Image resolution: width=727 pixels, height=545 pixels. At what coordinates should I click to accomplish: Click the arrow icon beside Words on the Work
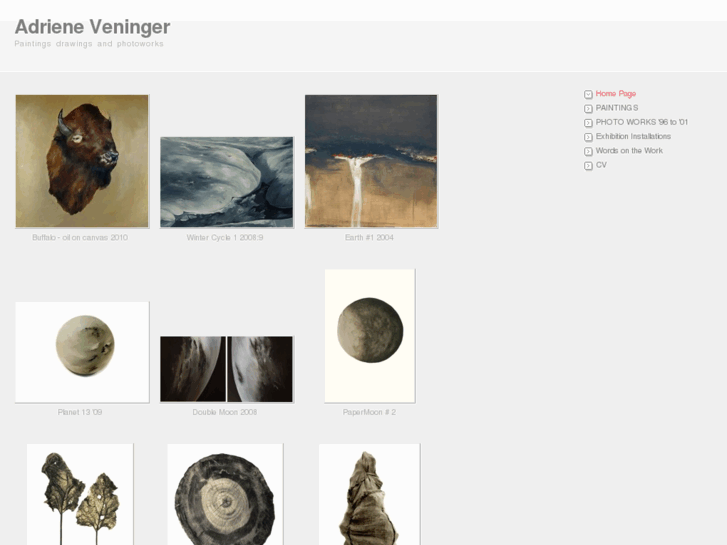pos(588,152)
